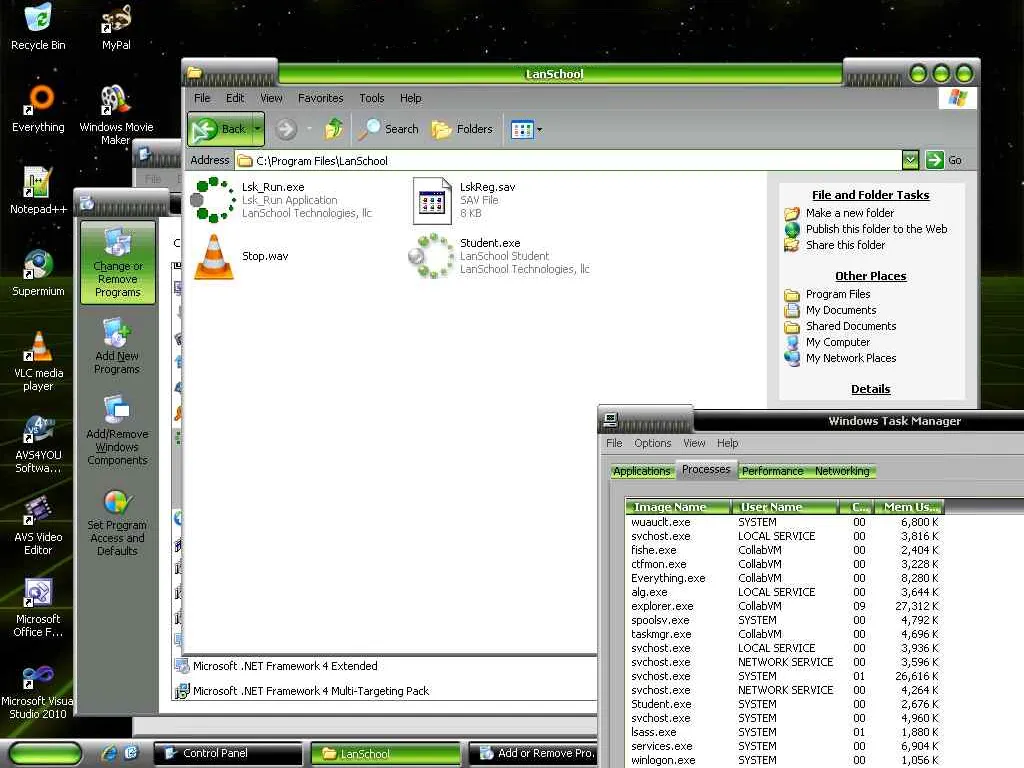Select the Everything.exe process row

(784, 578)
